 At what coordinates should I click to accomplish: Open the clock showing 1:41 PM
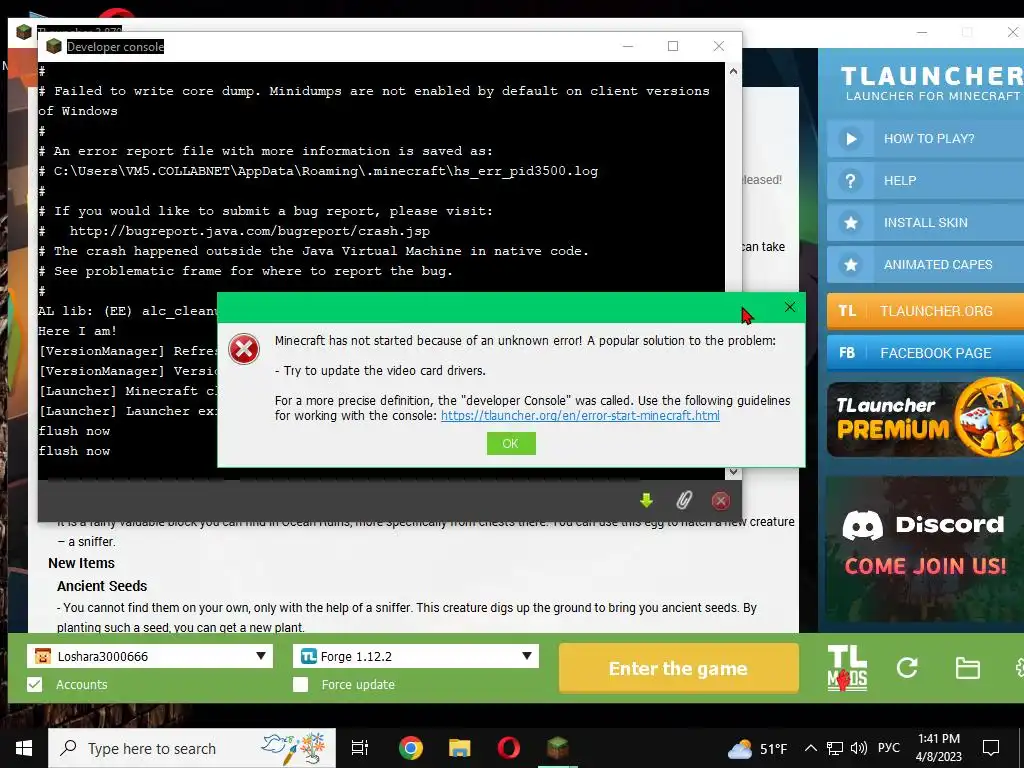click(938, 748)
